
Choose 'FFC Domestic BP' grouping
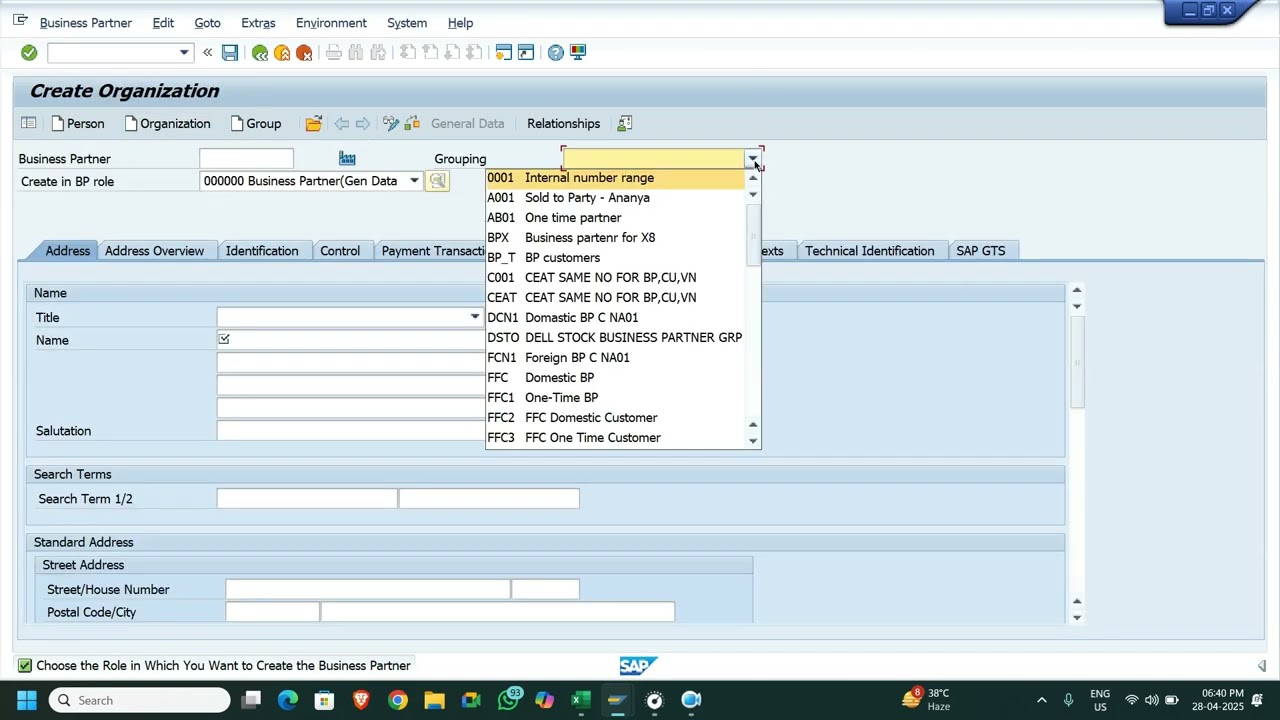coord(615,378)
